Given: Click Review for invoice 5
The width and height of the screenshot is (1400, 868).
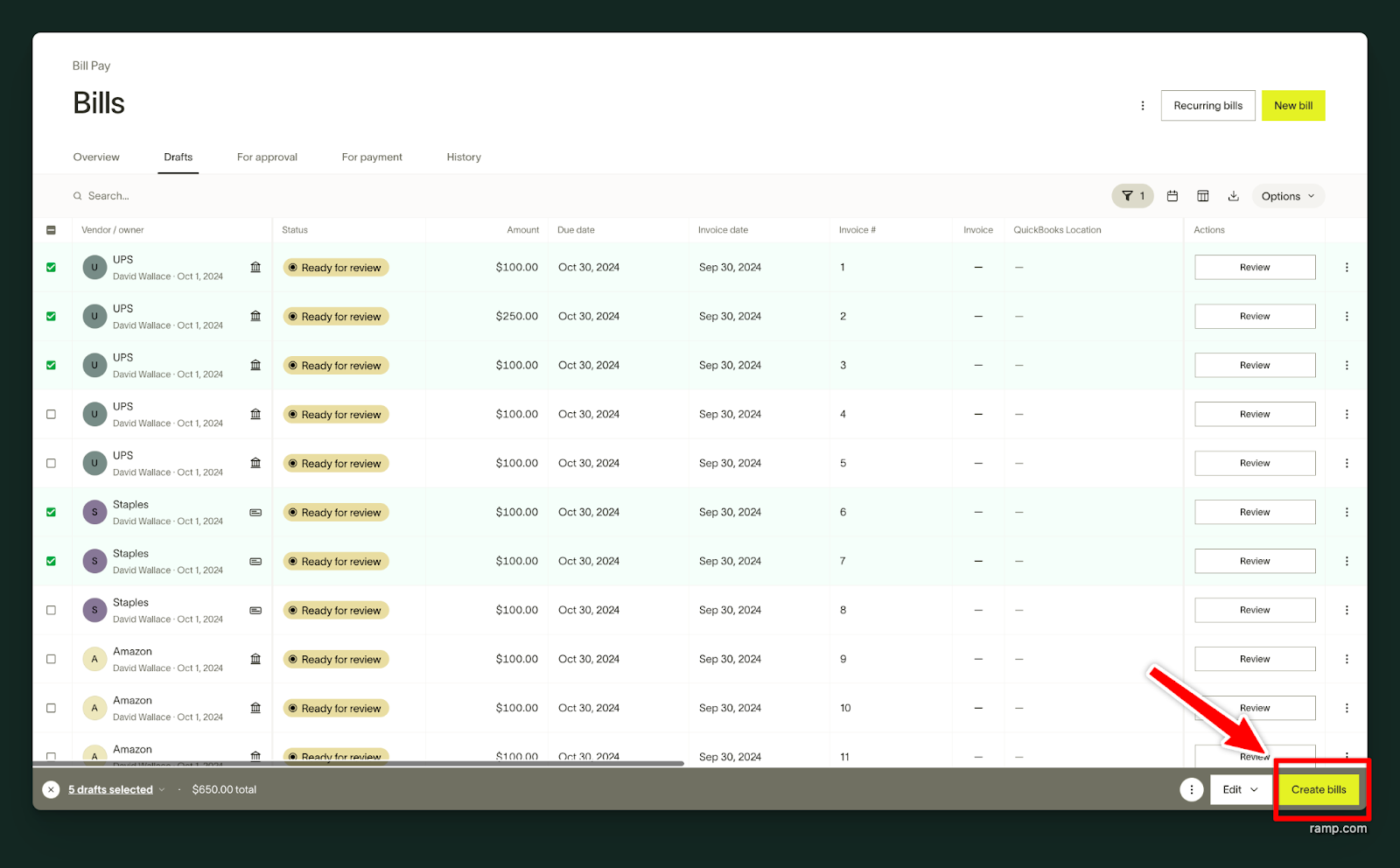Looking at the screenshot, I should point(1255,464).
